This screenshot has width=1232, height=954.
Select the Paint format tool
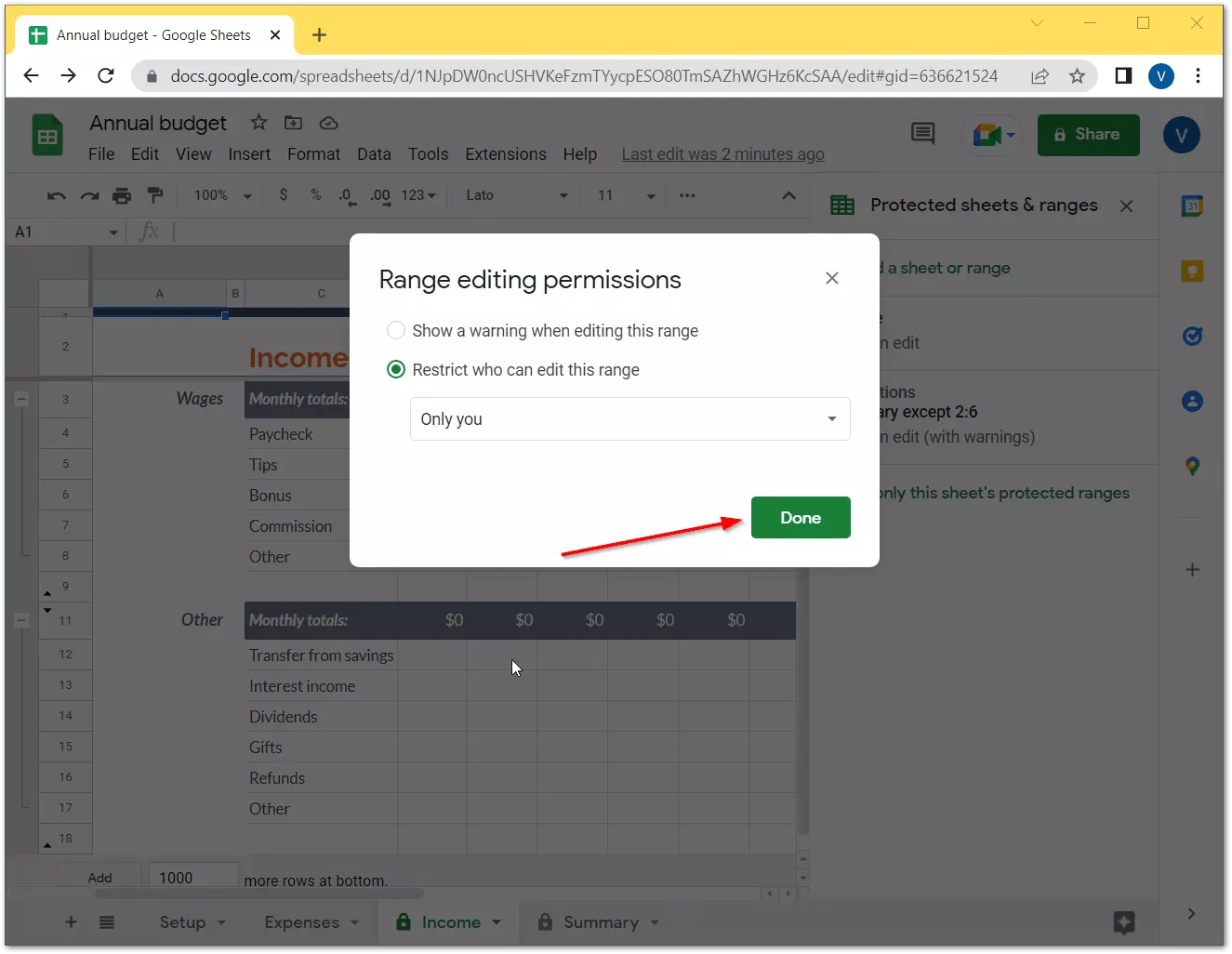(x=155, y=195)
